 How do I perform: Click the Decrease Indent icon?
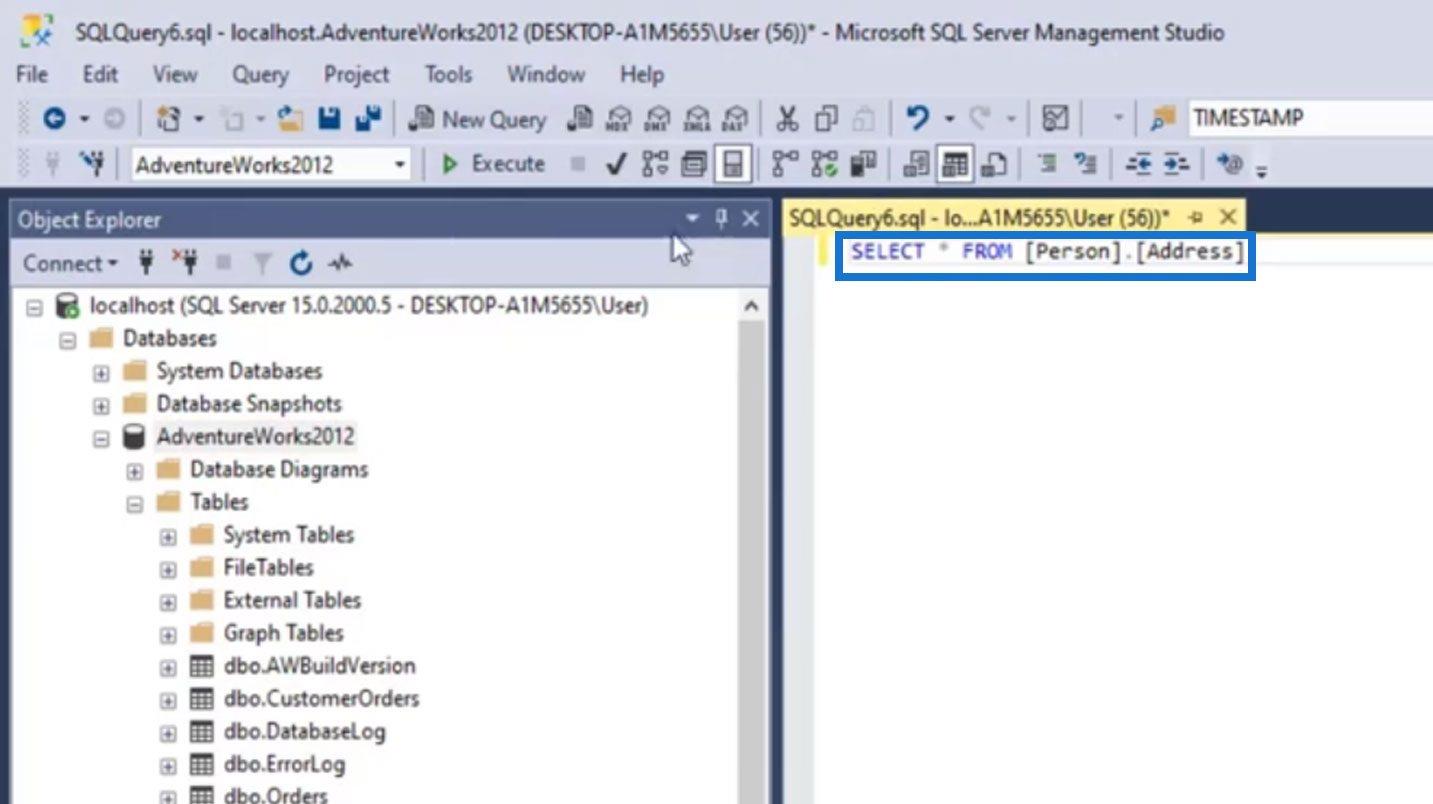tap(1139, 164)
